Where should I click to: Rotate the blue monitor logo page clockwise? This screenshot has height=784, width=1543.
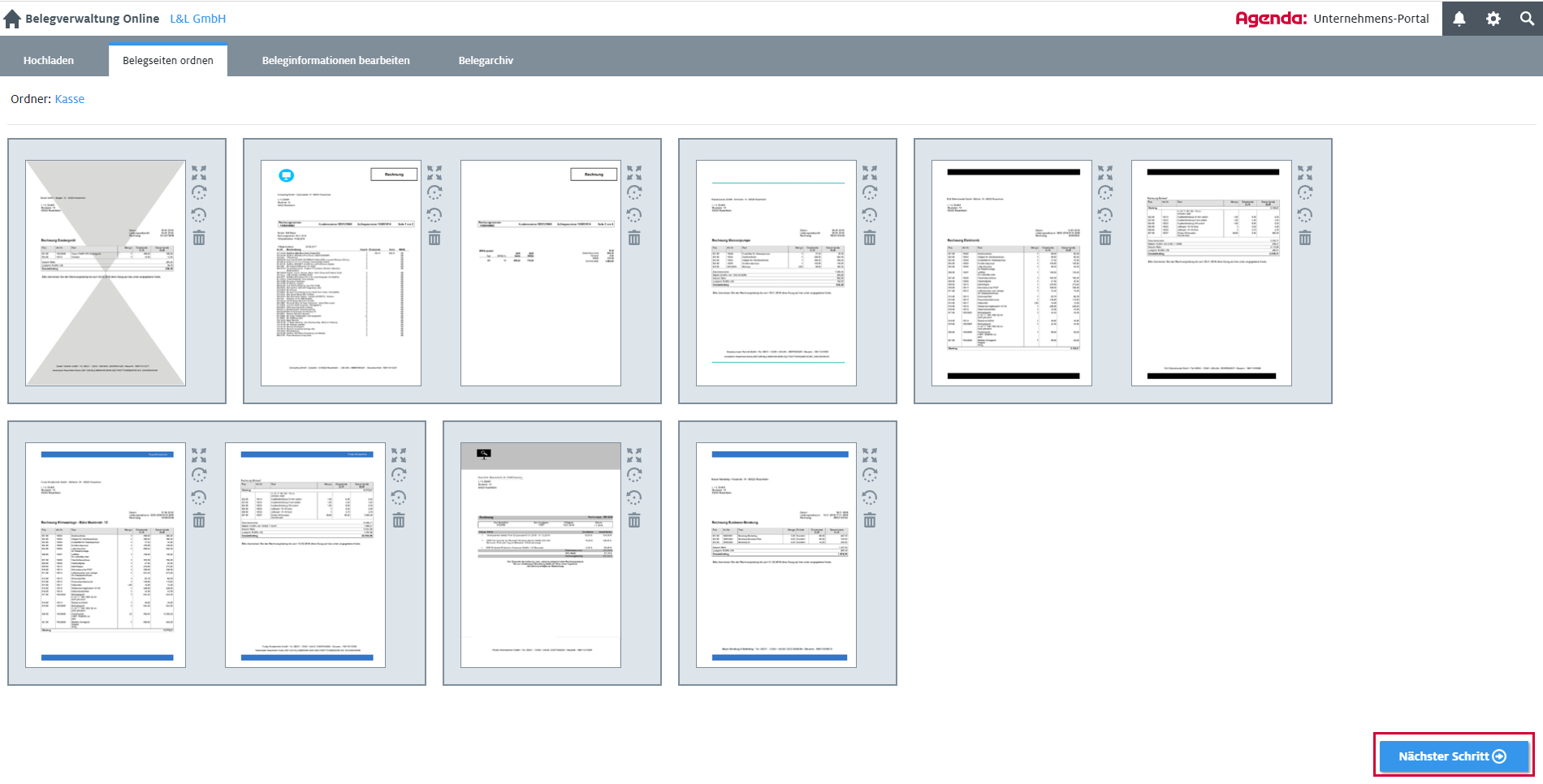(x=434, y=193)
